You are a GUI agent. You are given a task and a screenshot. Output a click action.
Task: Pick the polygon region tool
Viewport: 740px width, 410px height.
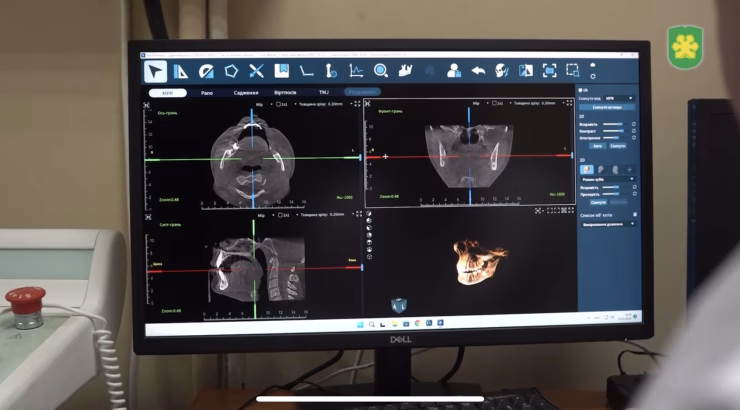[x=231, y=71]
